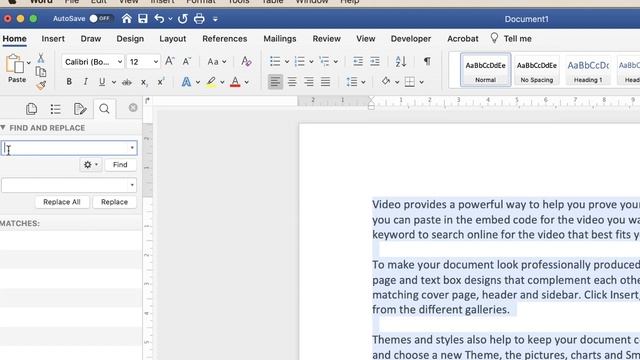640x360 pixels.
Task: Clear all formatting icon
Action: click(246, 61)
